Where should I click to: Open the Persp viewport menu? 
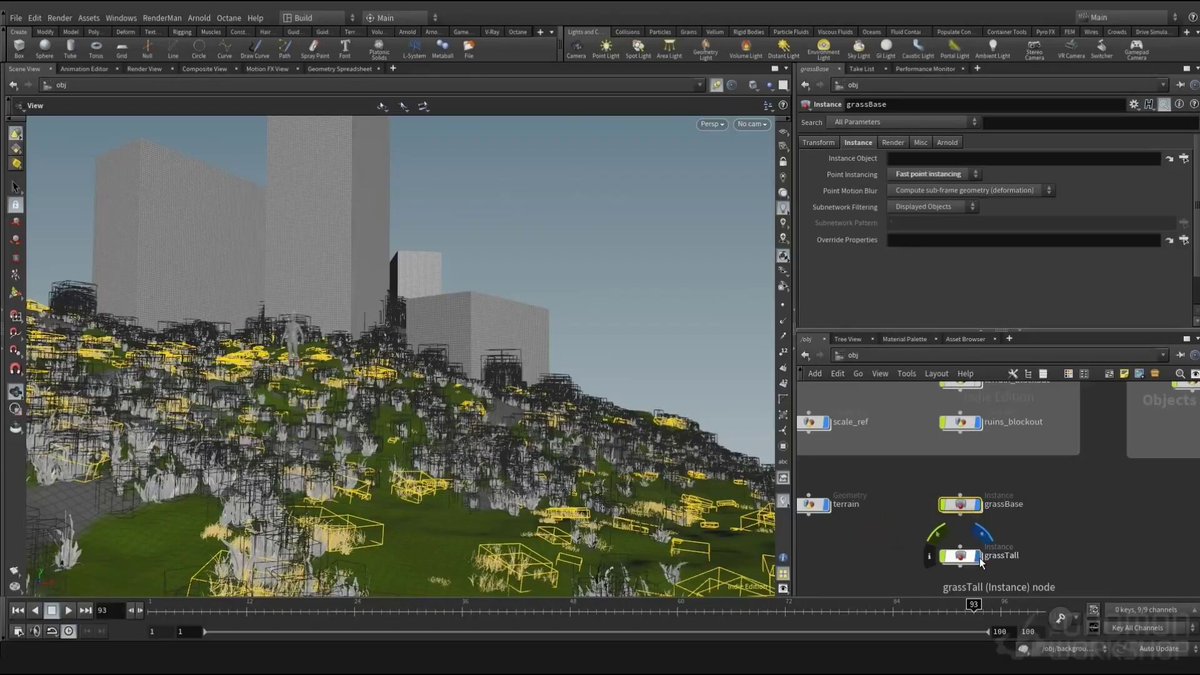tap(712, 124)
